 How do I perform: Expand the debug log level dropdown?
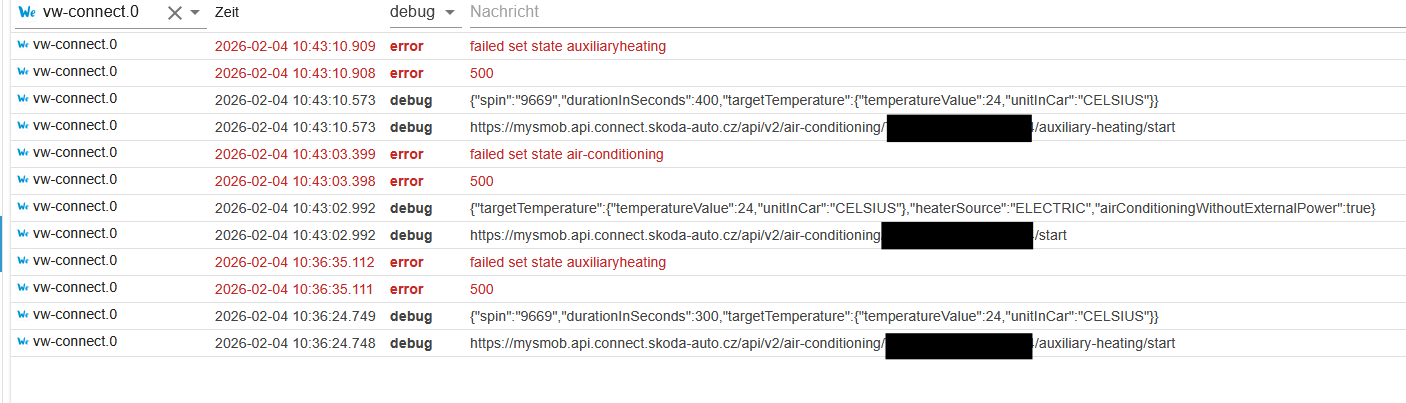click(450, 13)
